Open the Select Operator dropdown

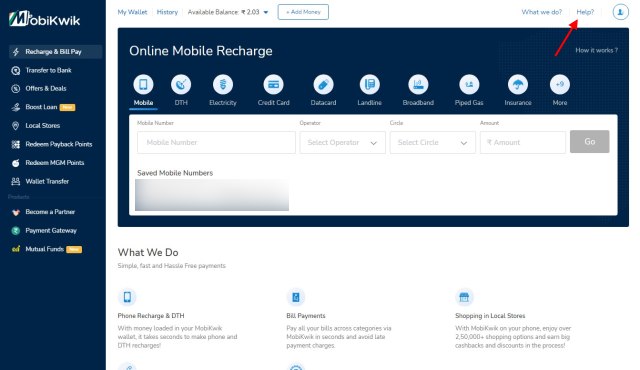[x=342, y=142]
